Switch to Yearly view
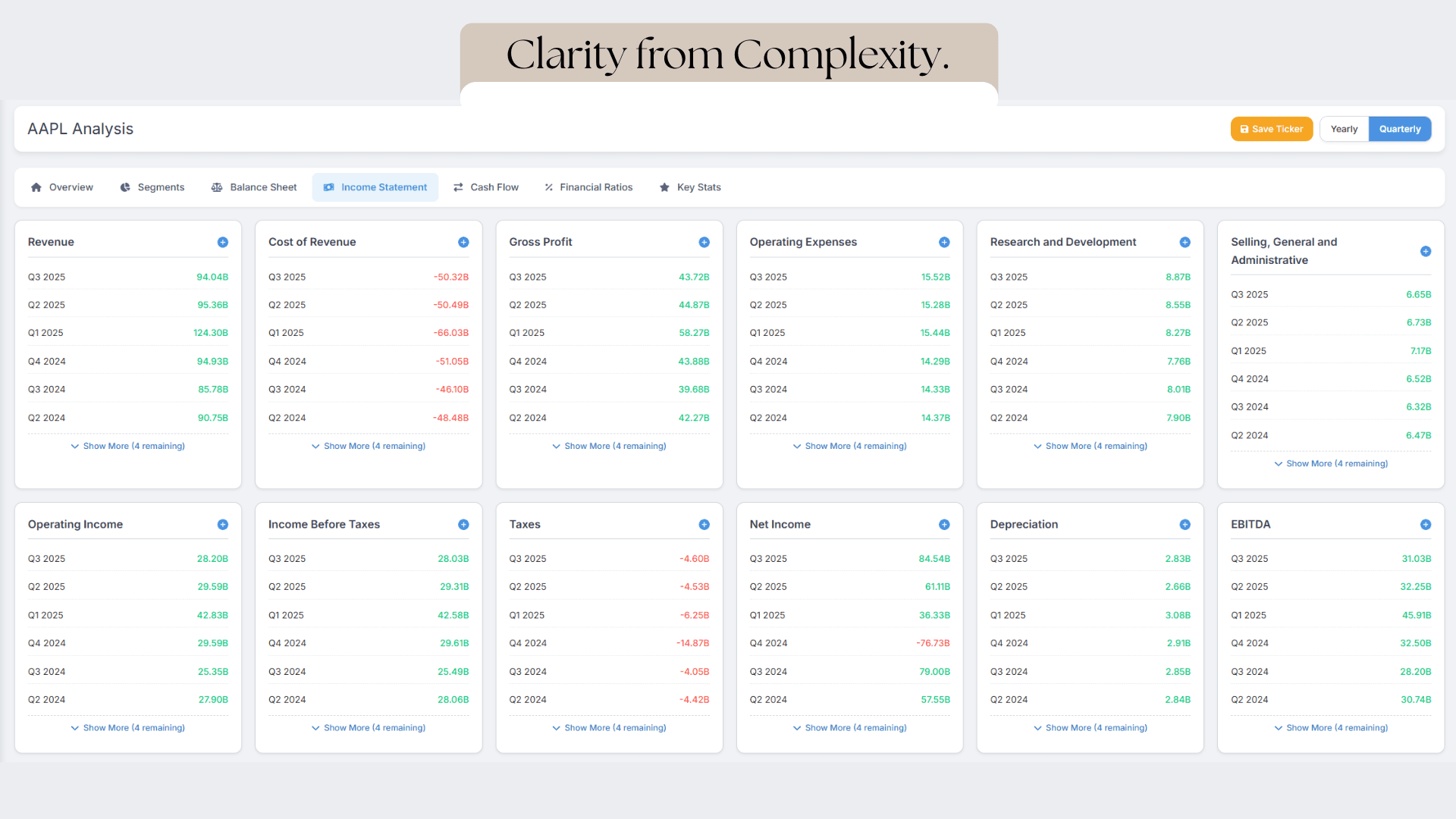1456x819 pixels. (1343, 129)
